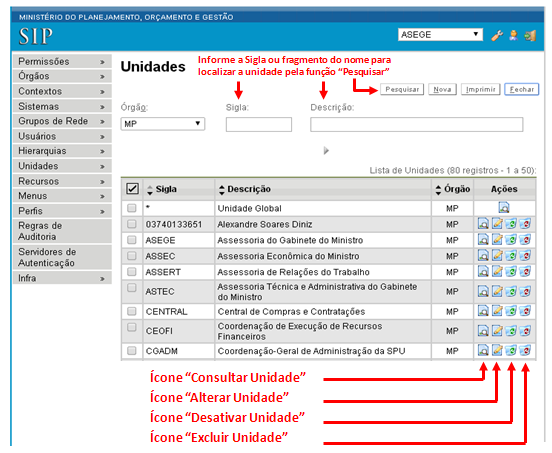The height and width of the screenshot is (453, 552).
Task: Deactivate the ASSERT unit
Action: [x=511, y=271]
